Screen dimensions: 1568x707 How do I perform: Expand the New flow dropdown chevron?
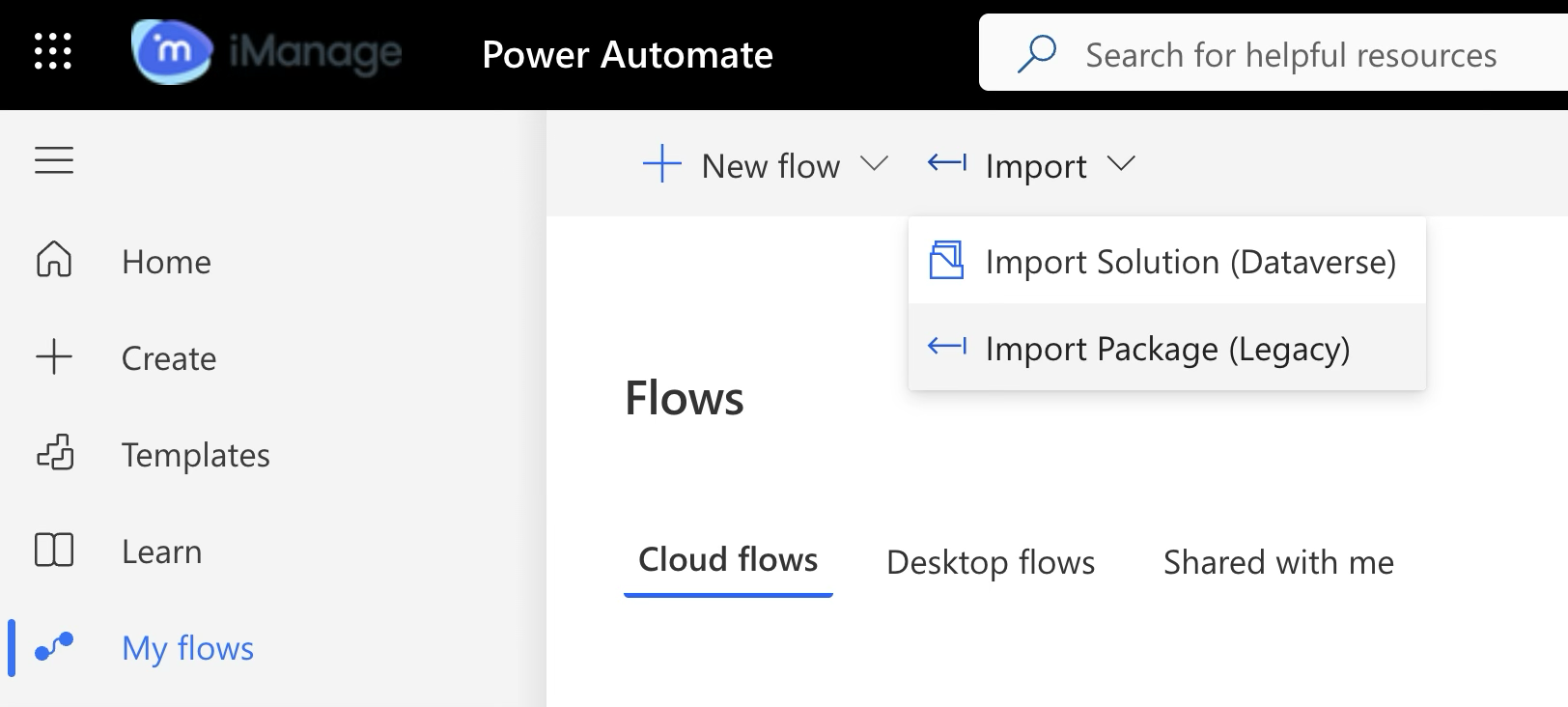pos(874,164)
